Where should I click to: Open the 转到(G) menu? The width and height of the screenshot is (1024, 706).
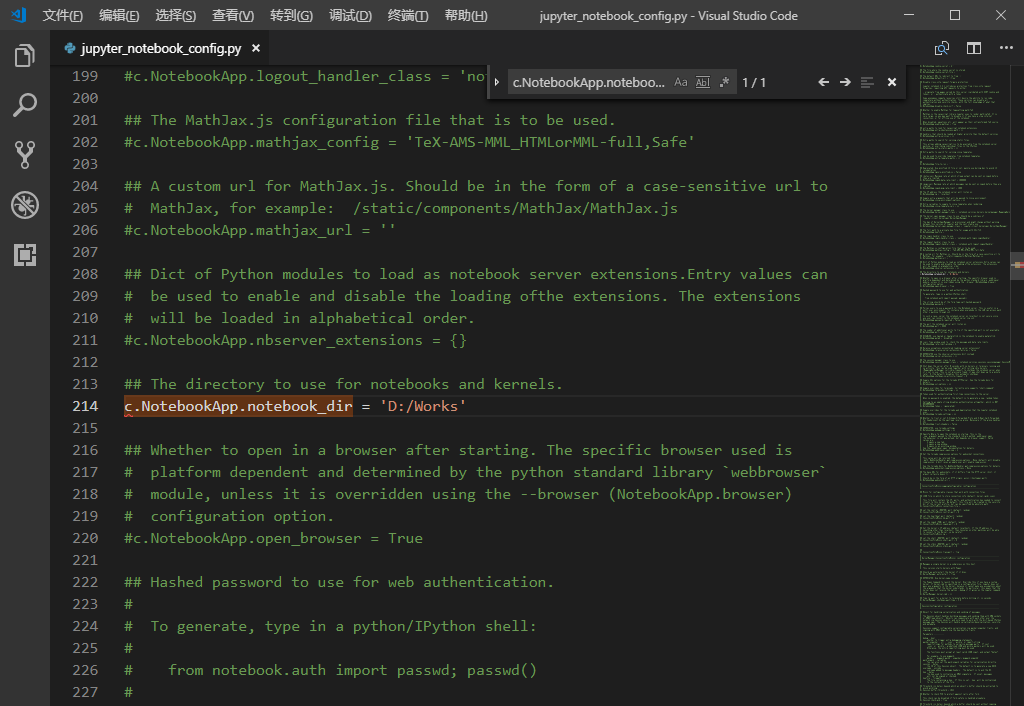pyautogui.click(x=291, y=16)
